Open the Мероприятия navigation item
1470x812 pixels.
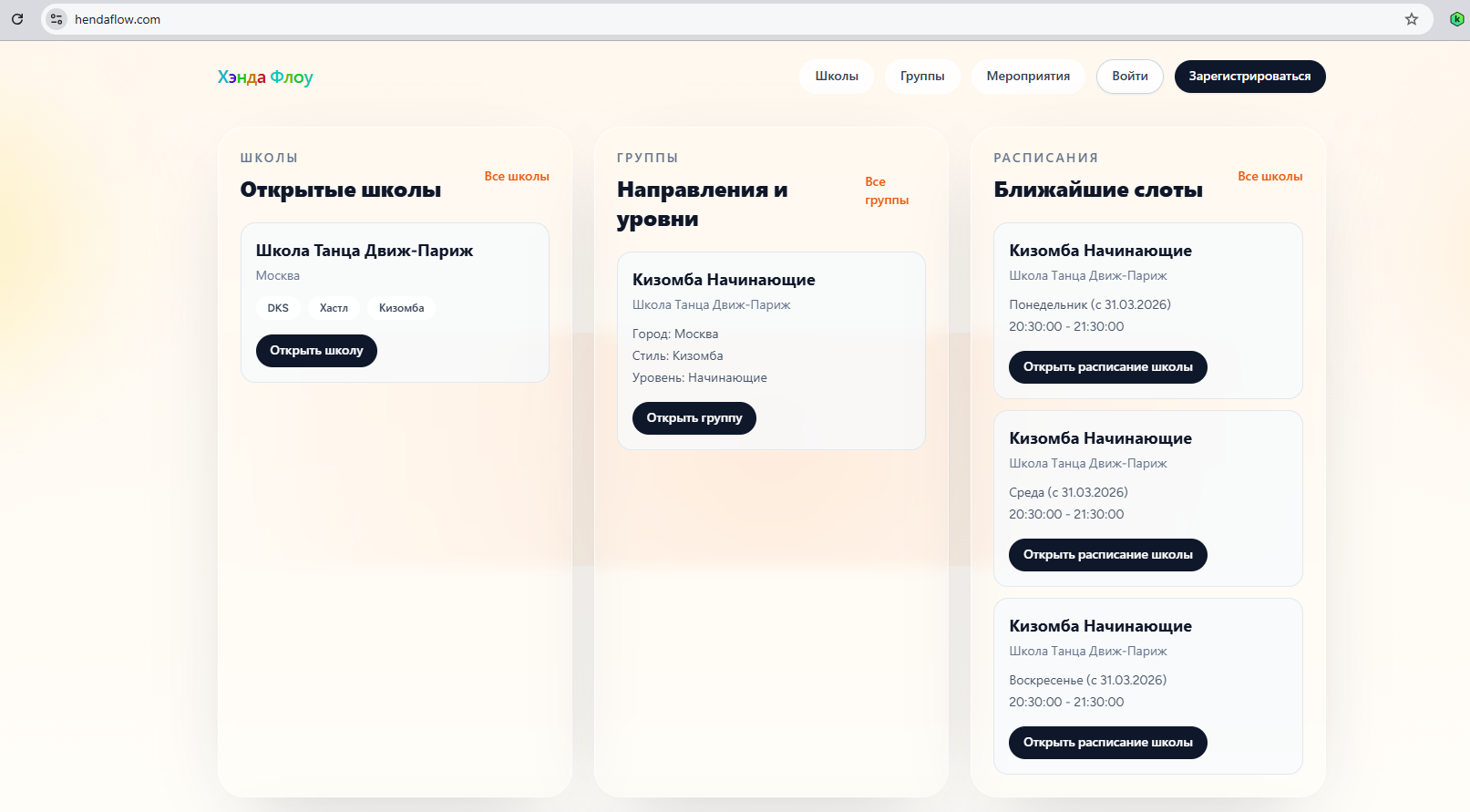point(1028,77)
